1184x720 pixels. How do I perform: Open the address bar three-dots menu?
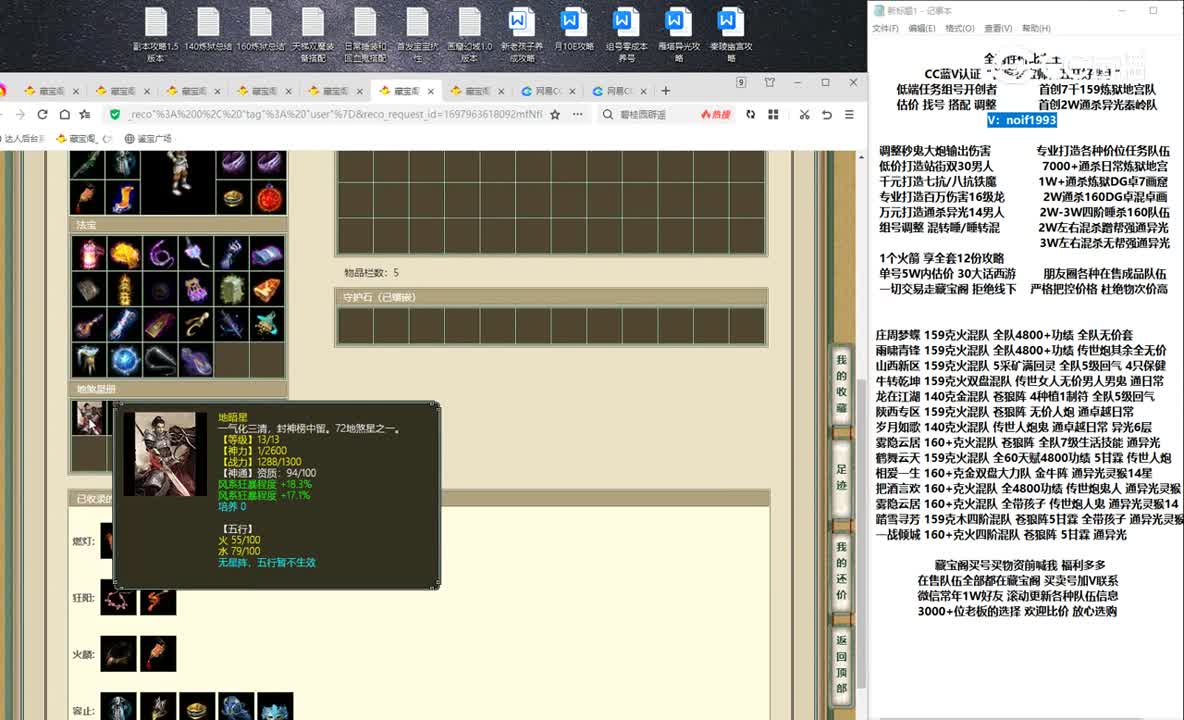click(578, 114)
